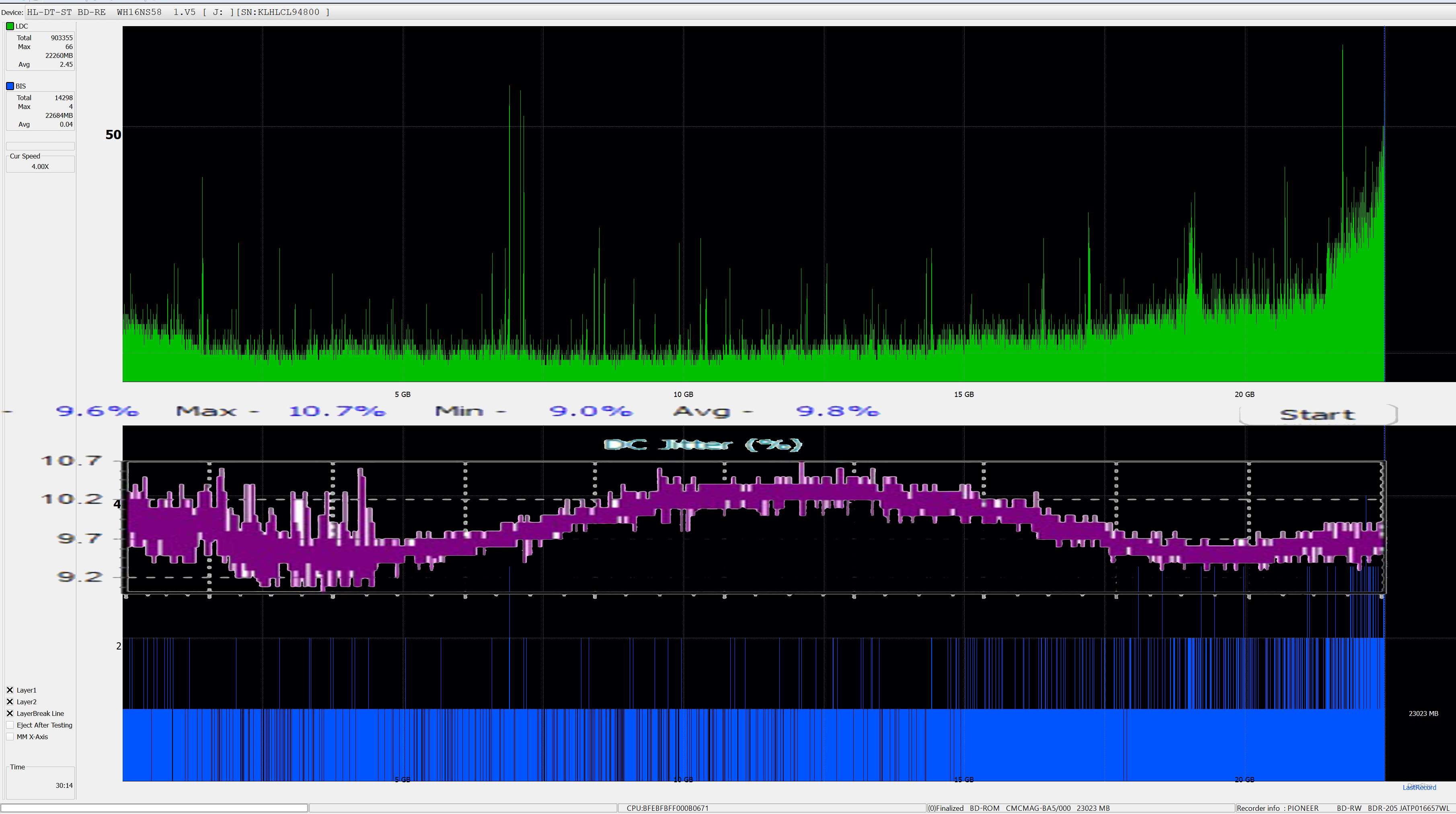Click the DC Jitter (%) graph title
Image resolution: width=1456 pixels, height=814 pixels.
pyautogui.click(x=702, y=445)
